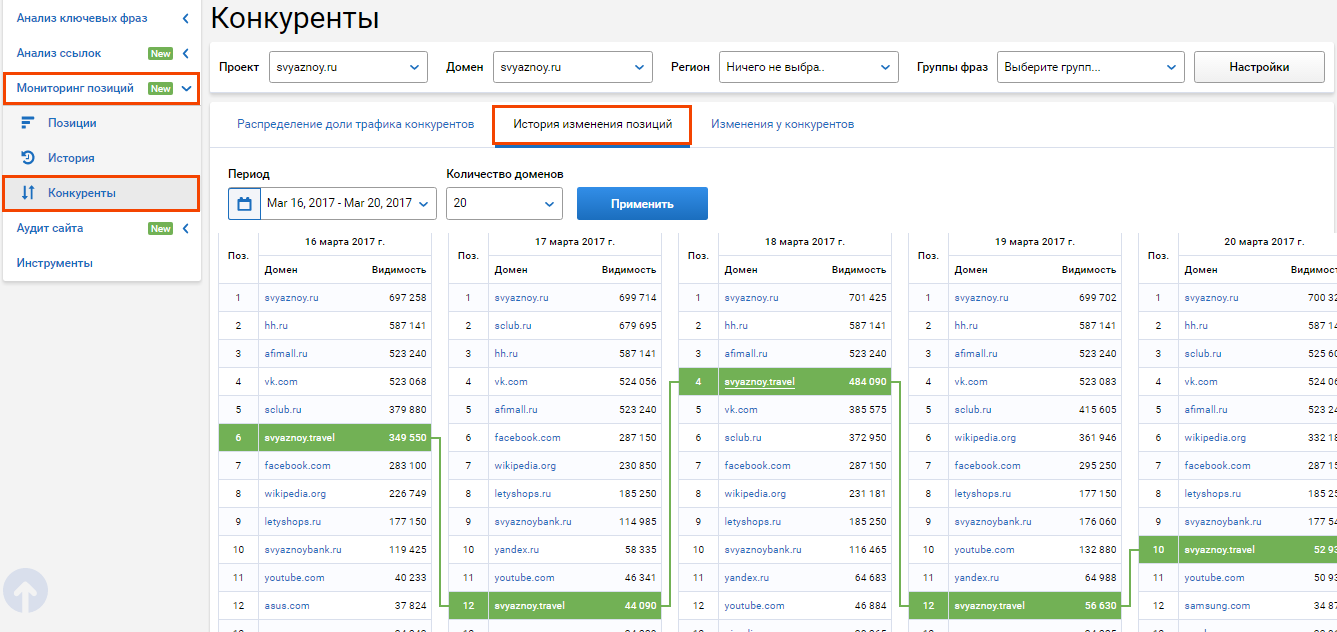Image resolution: width=1337 pixels, height=632 pixels.
Task: Open facebook.com link in 17 марта column
Action: coord(527,438)
